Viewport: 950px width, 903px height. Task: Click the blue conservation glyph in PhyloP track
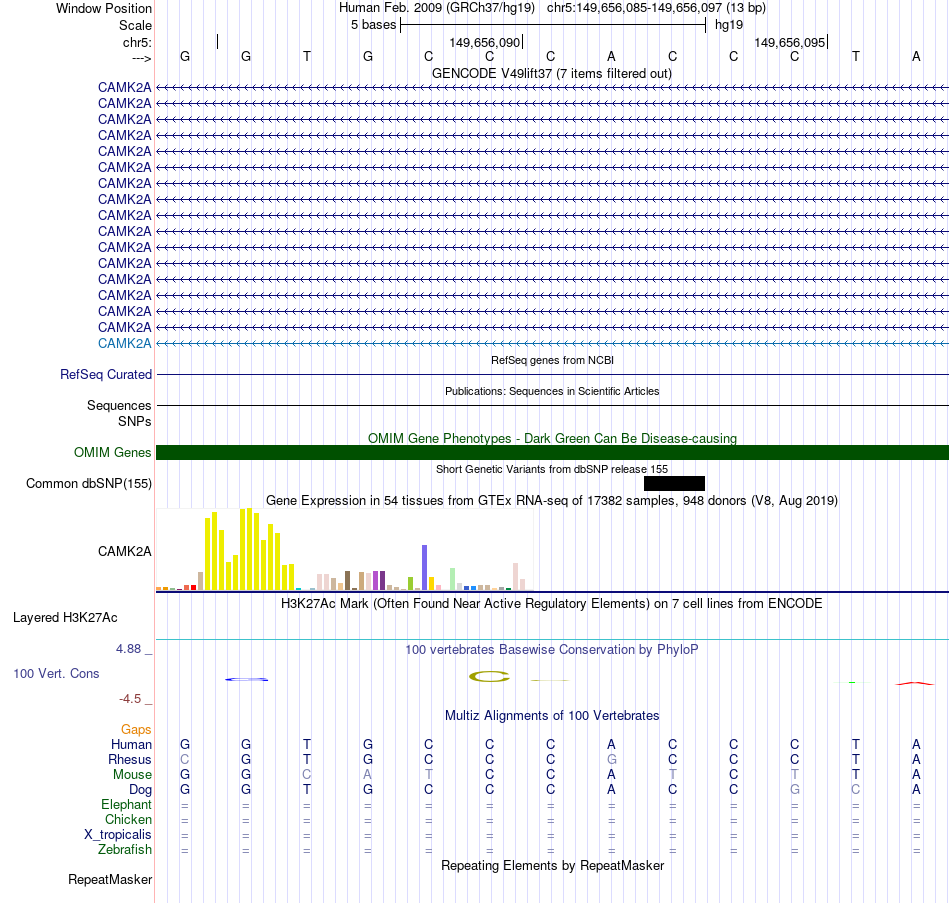coord(247,679)
